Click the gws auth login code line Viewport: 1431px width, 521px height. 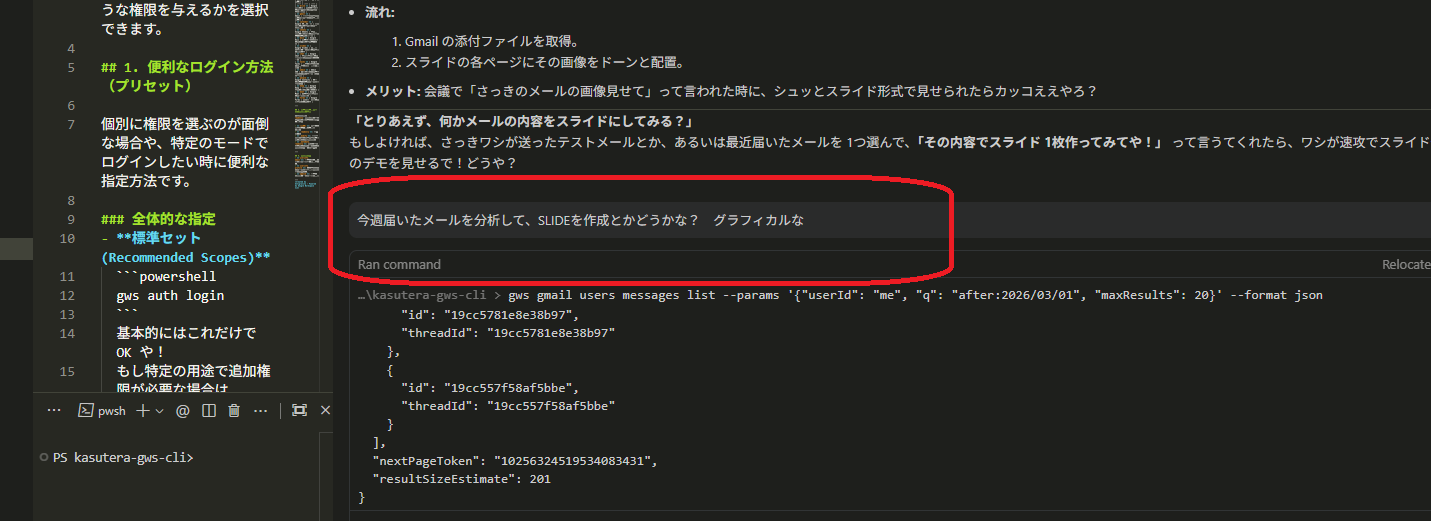coord(170,295)
